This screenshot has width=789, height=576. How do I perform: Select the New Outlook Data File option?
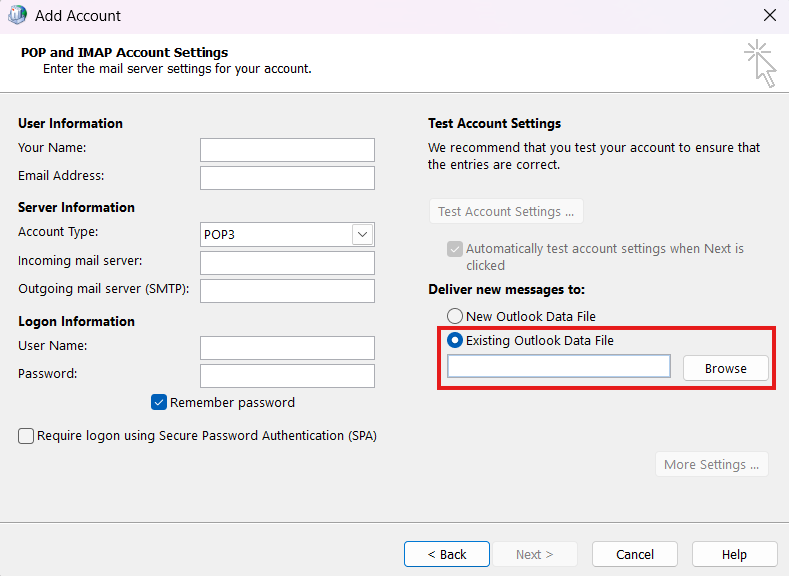click(x=455, y=316)
